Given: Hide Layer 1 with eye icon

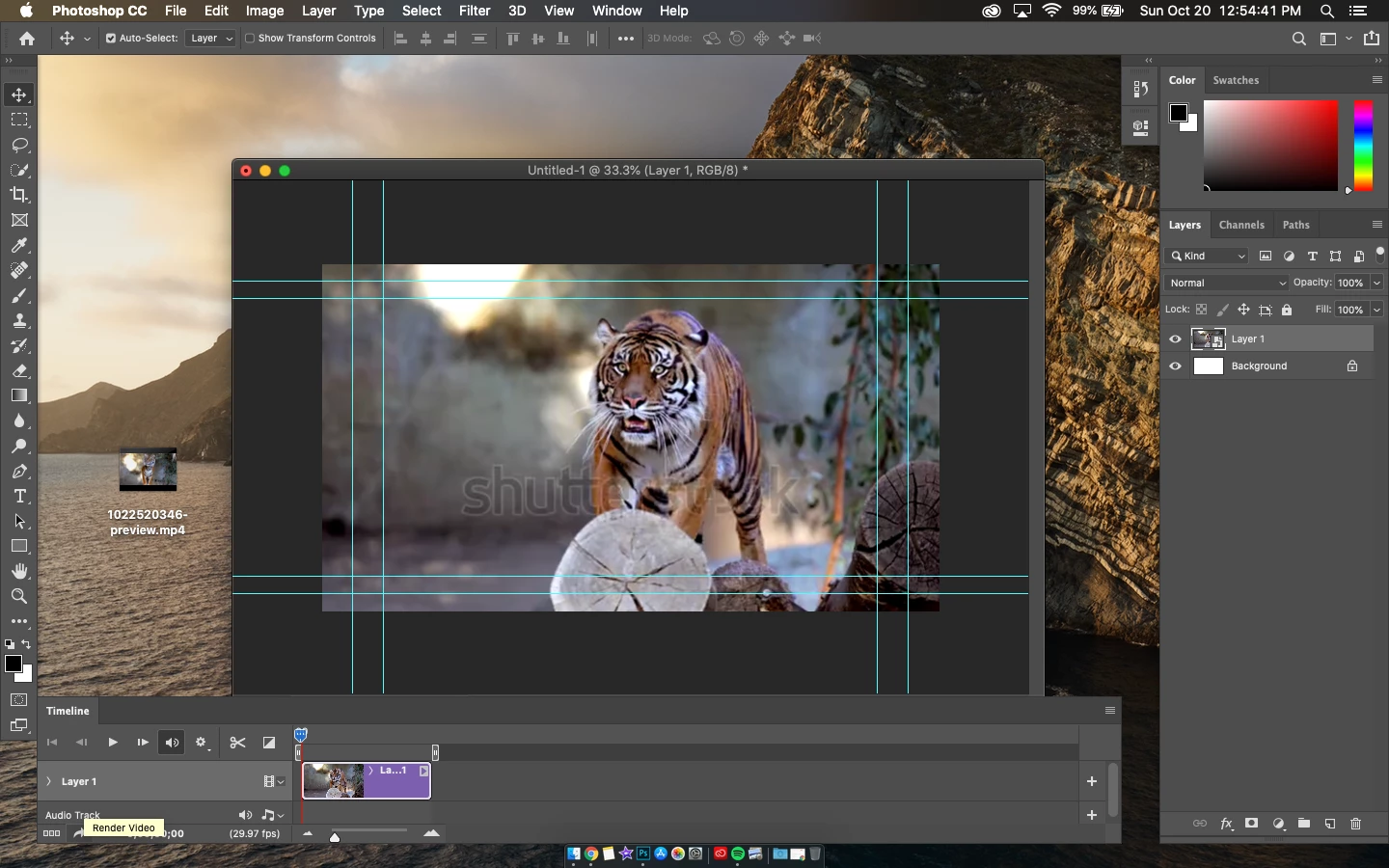Looking at the screenshot, I should 1175,339.
